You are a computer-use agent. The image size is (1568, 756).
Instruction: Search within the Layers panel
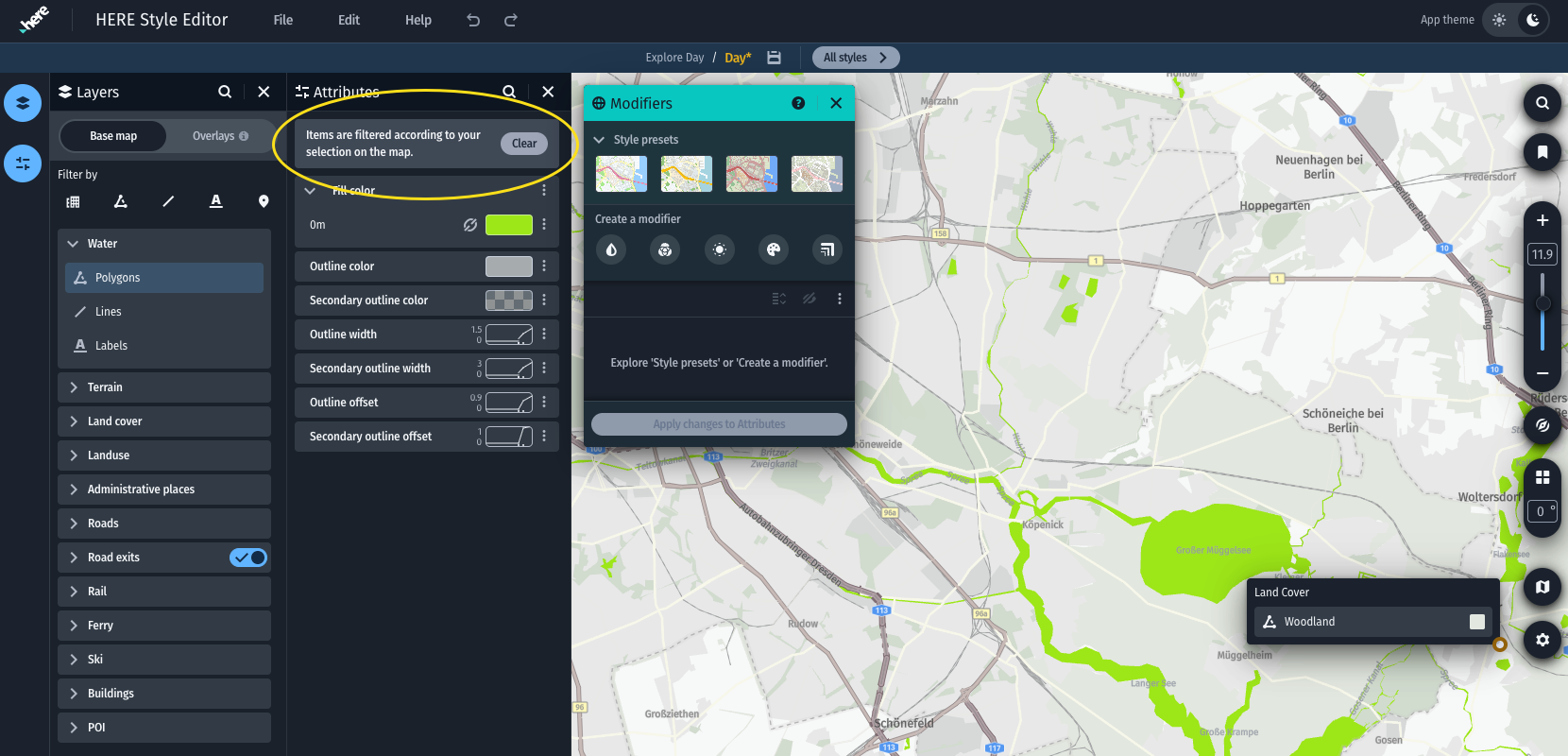click(225, 92)
